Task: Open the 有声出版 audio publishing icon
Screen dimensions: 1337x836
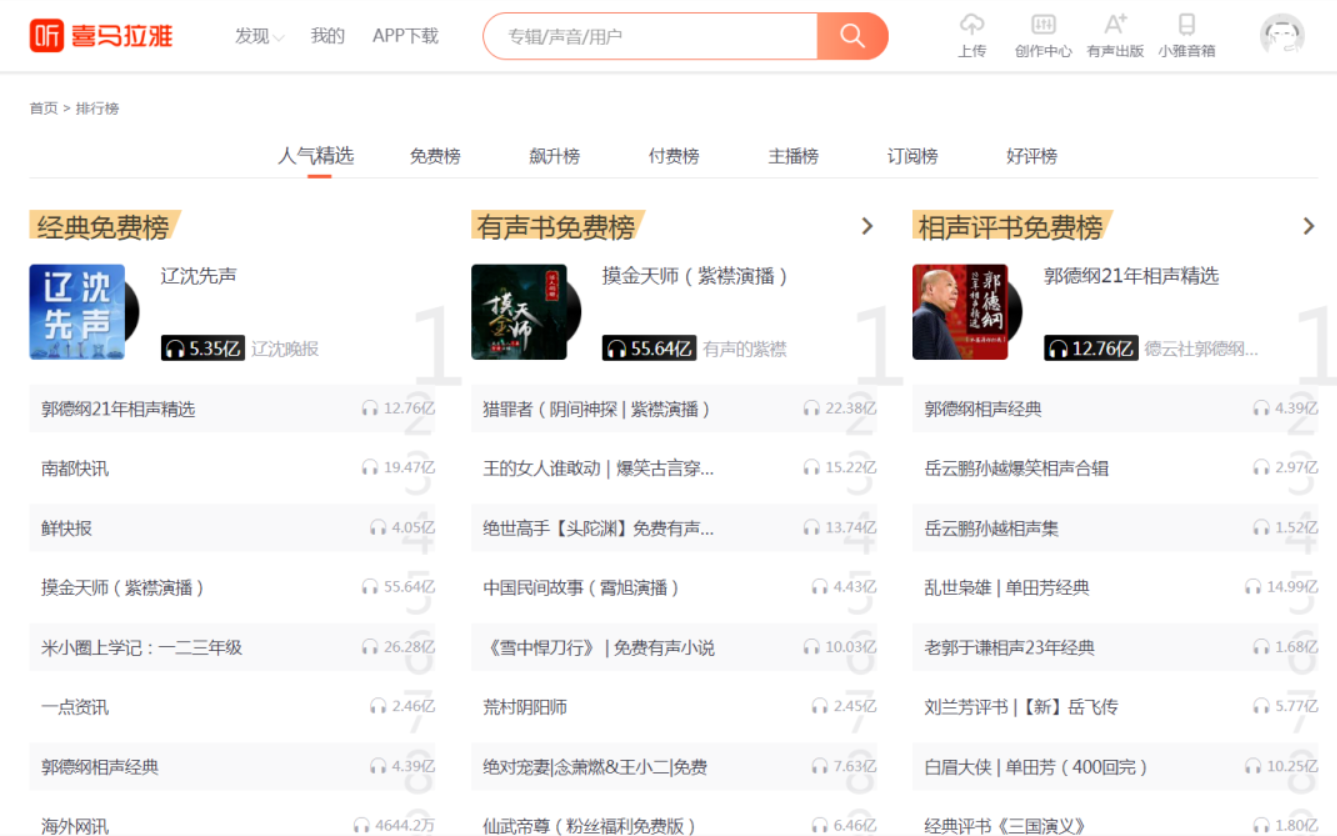Action: [1115, 25]
